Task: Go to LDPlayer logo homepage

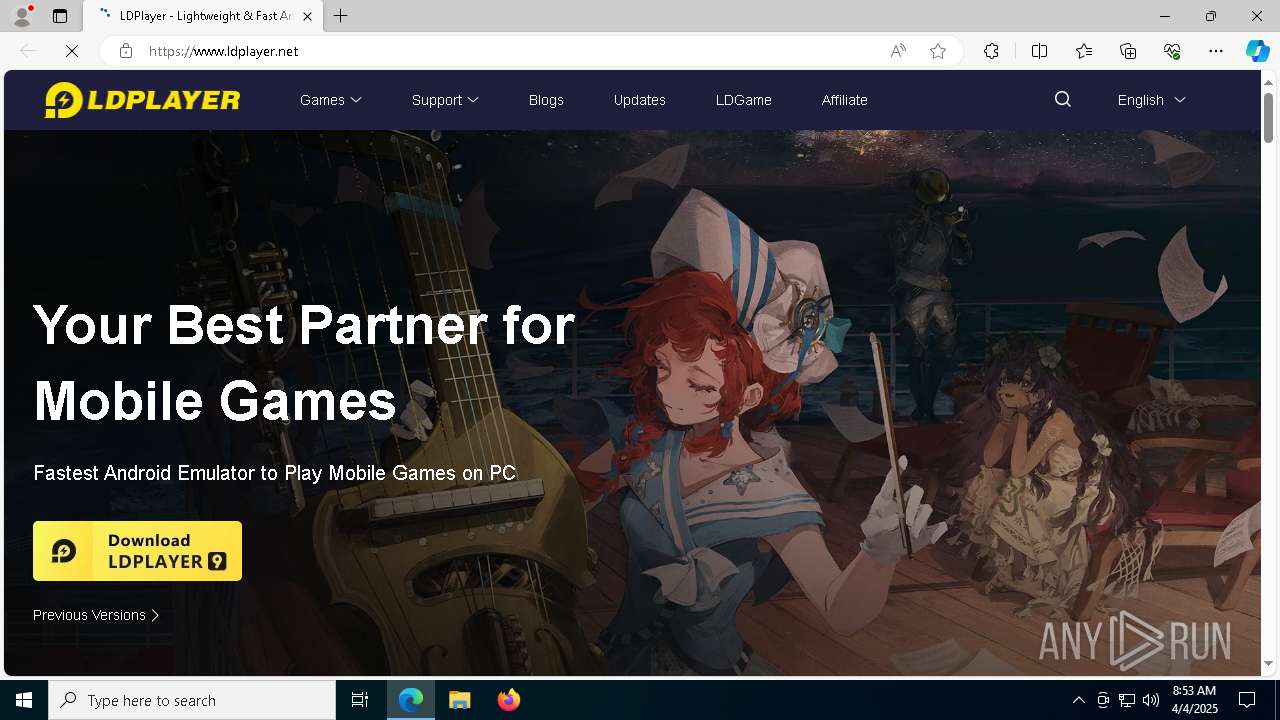Action: click(142, 100)
